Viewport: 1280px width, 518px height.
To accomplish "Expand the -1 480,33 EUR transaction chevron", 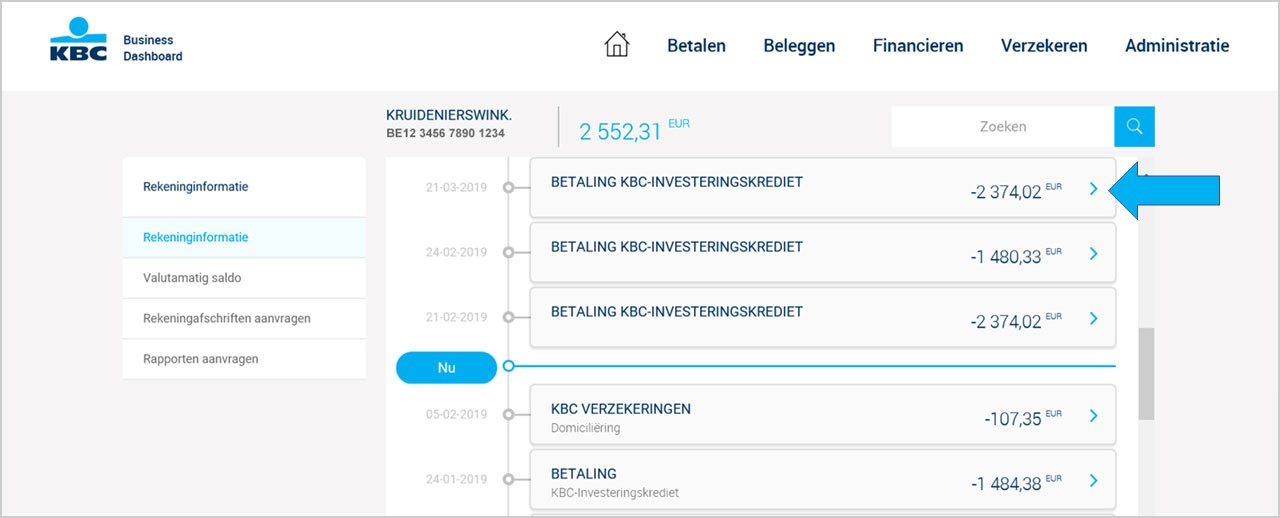I will pyautogui.click(x=1093, y=254).
